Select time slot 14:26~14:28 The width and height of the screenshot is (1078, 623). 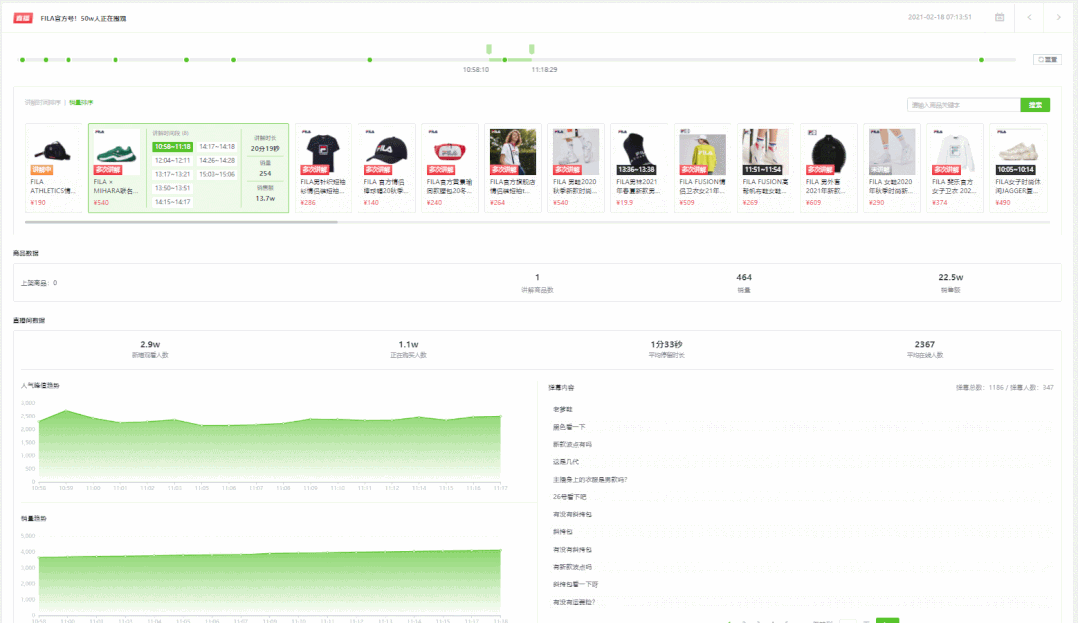217,160
